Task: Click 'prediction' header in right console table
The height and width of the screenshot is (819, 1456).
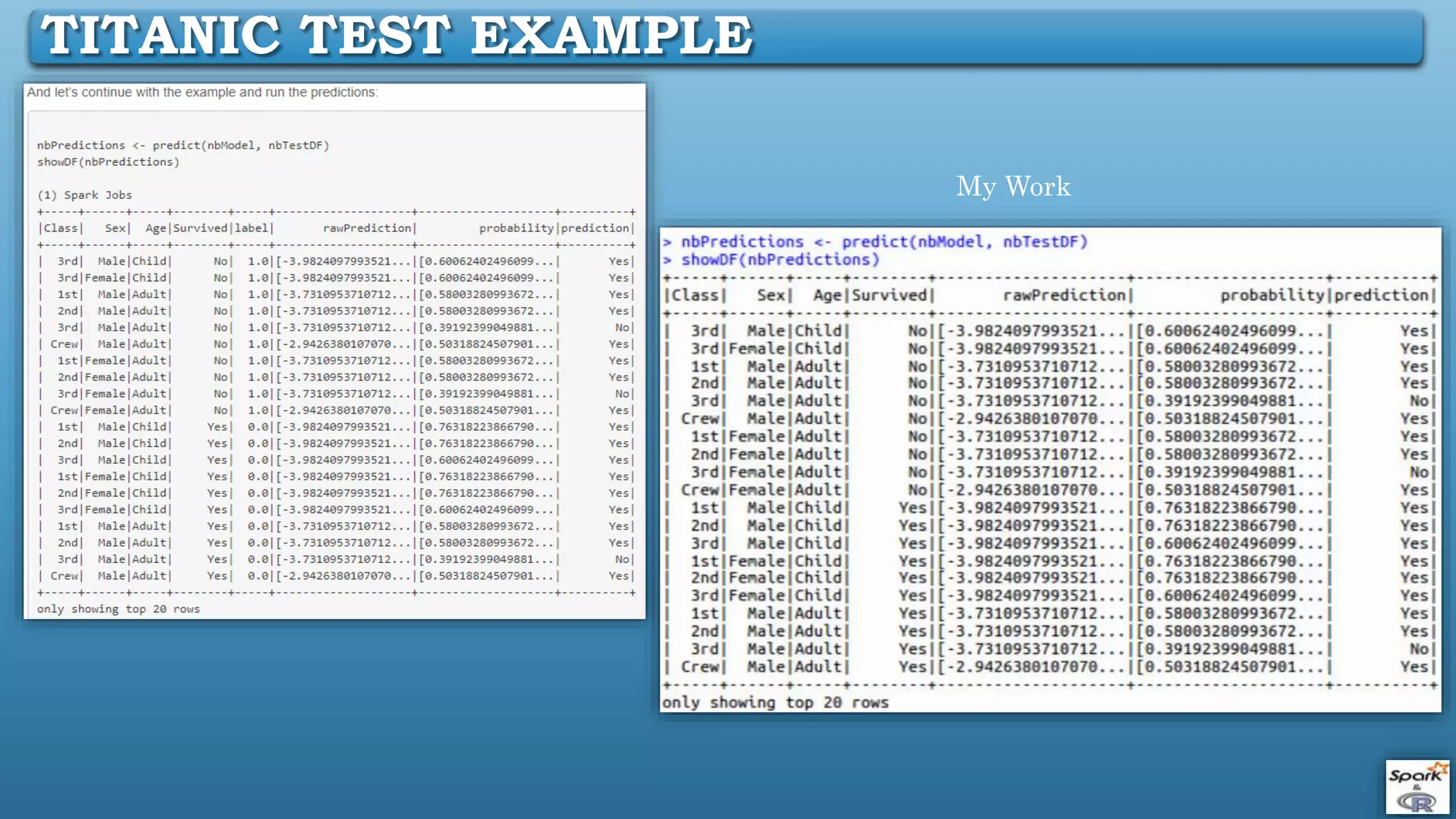Action: pos(1381,295)
